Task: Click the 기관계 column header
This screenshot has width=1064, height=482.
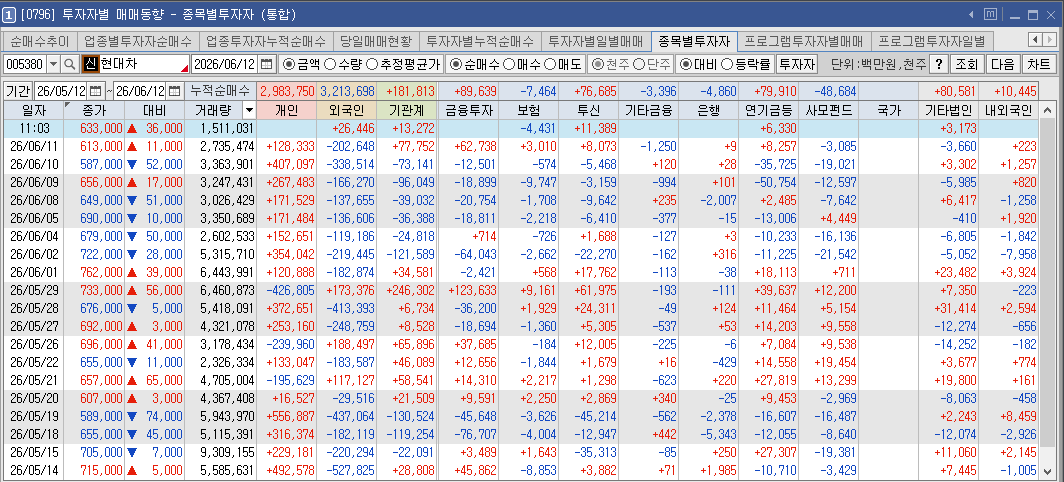Action: pyautogui.click(x=408, y=110)
